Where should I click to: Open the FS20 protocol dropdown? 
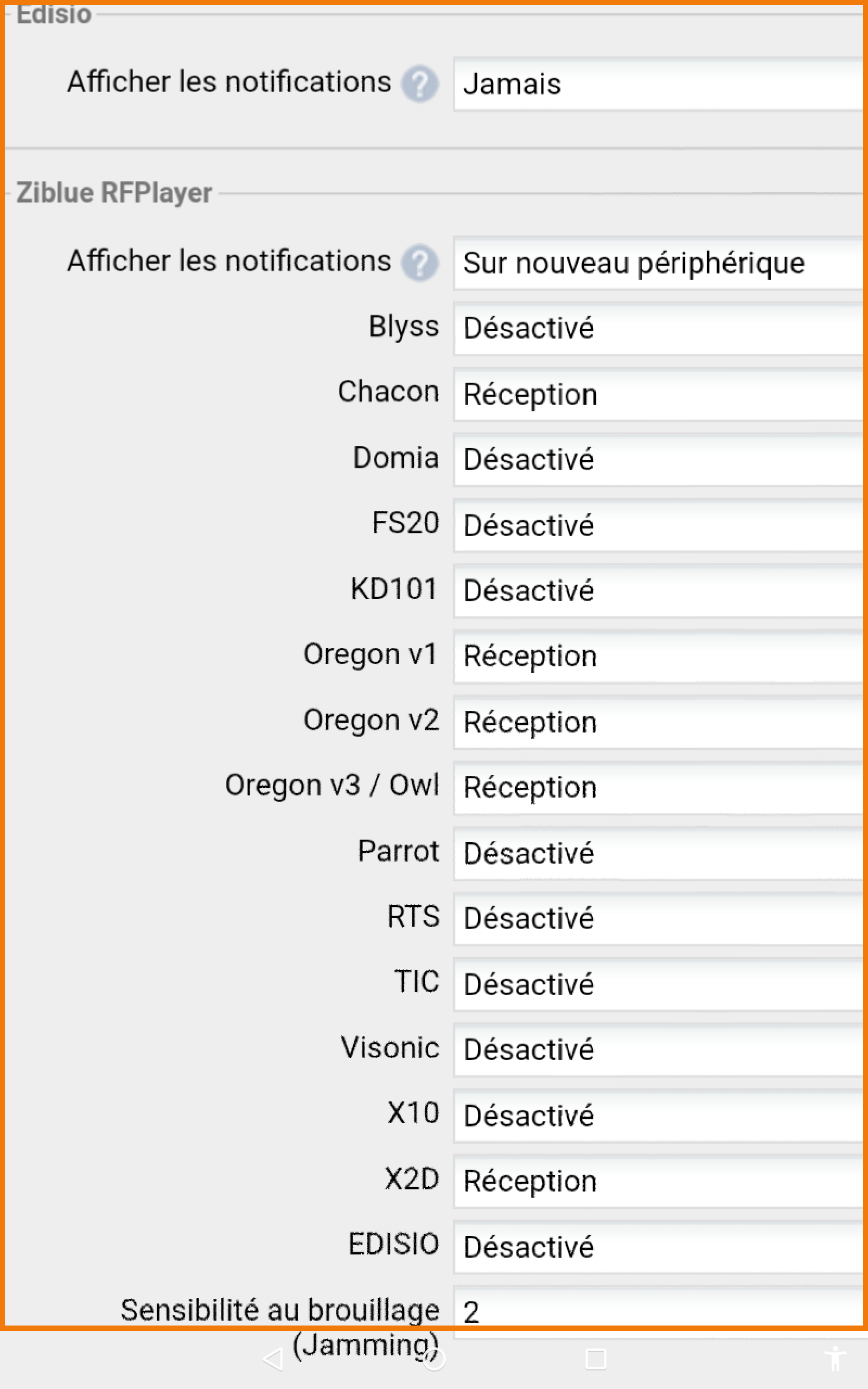[659, 526]
